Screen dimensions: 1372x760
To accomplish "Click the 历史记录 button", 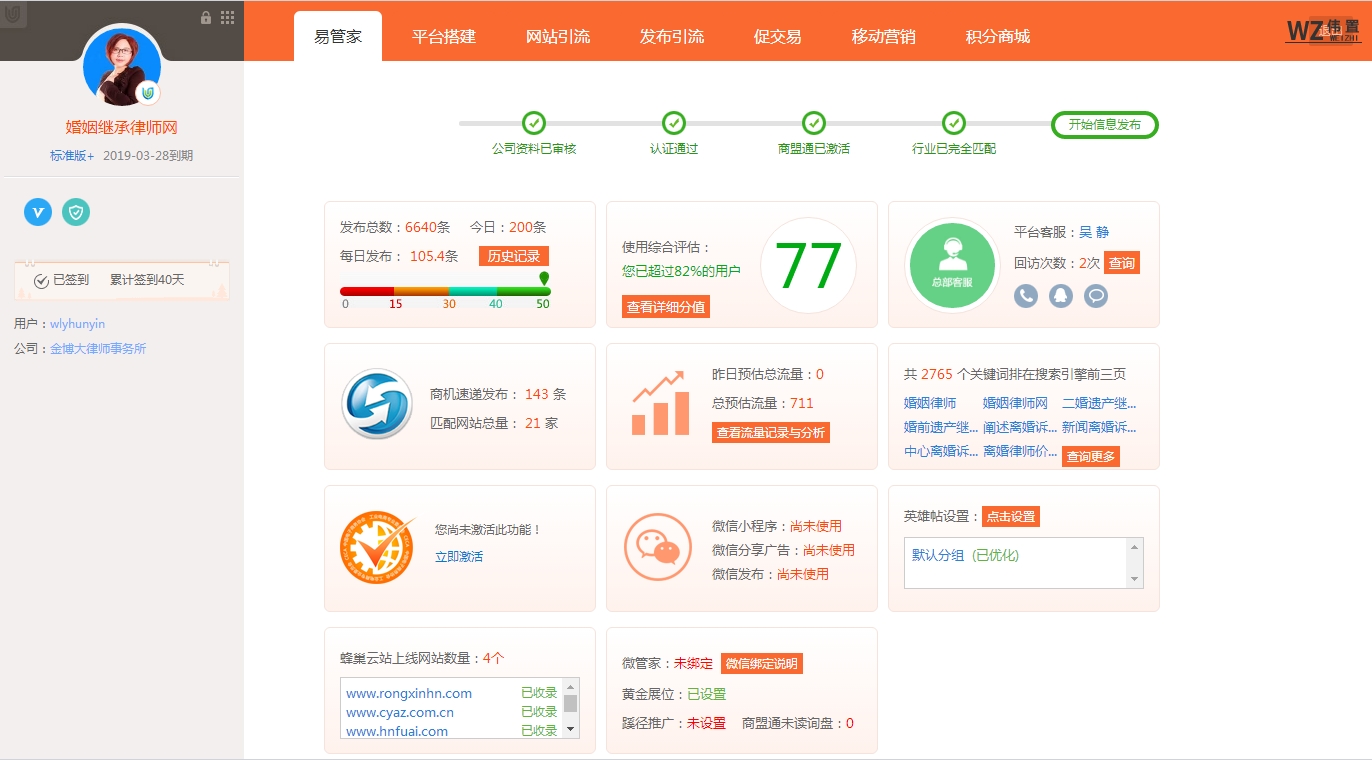I will coord(513,256).
